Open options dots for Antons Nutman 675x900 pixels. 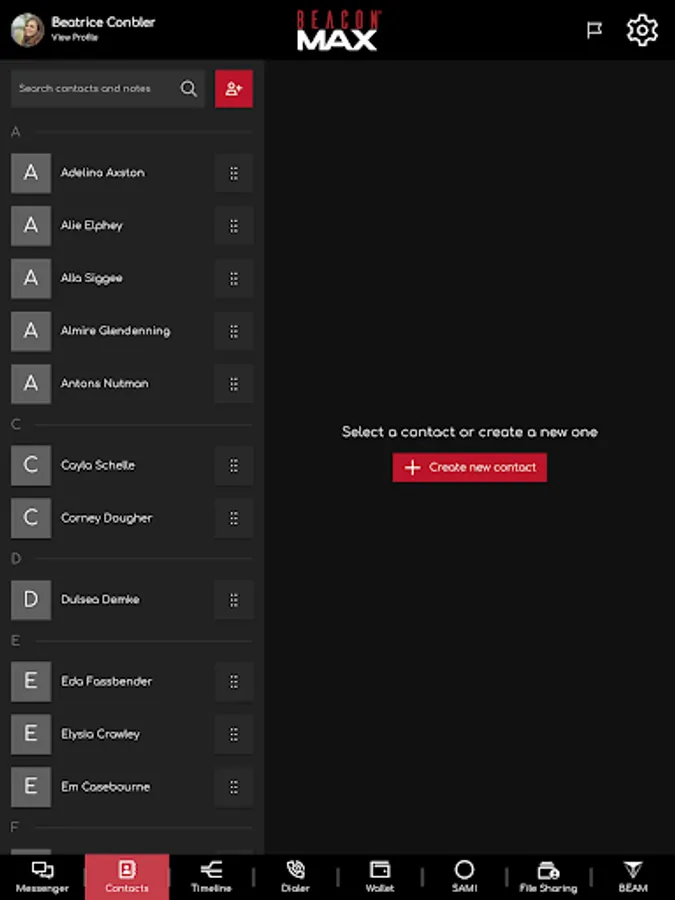234,384
